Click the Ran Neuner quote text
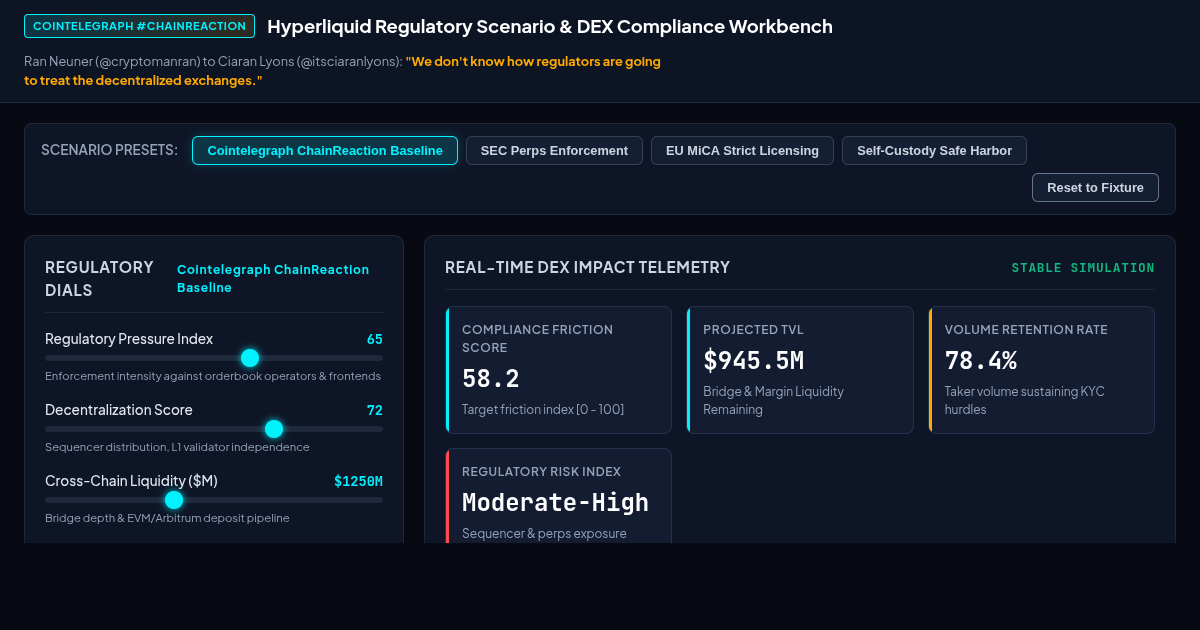Image resolution: width=1200 pixels, height=630 pixels. point(342,71)
